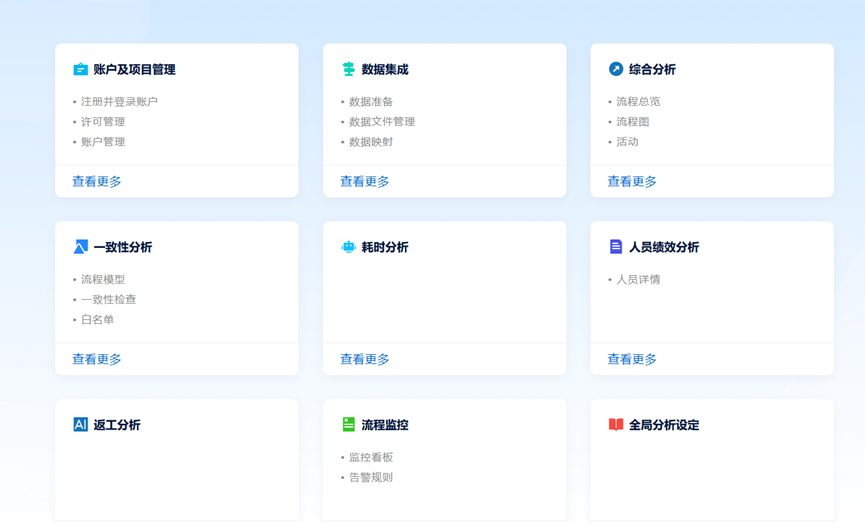The image size is (865, 523).
Task: Open the 耗时分析 heading
Action: [x=385, y=247]
